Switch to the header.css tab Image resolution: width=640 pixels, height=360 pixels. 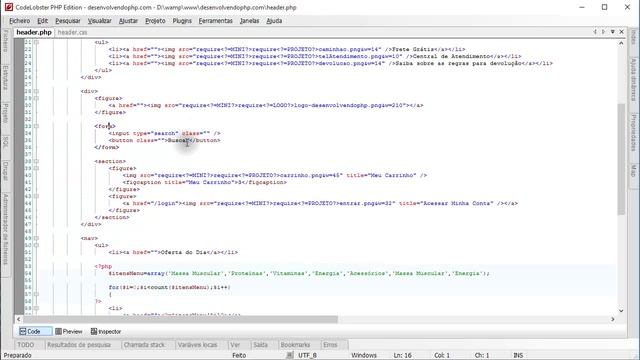[x=72, y=32]
